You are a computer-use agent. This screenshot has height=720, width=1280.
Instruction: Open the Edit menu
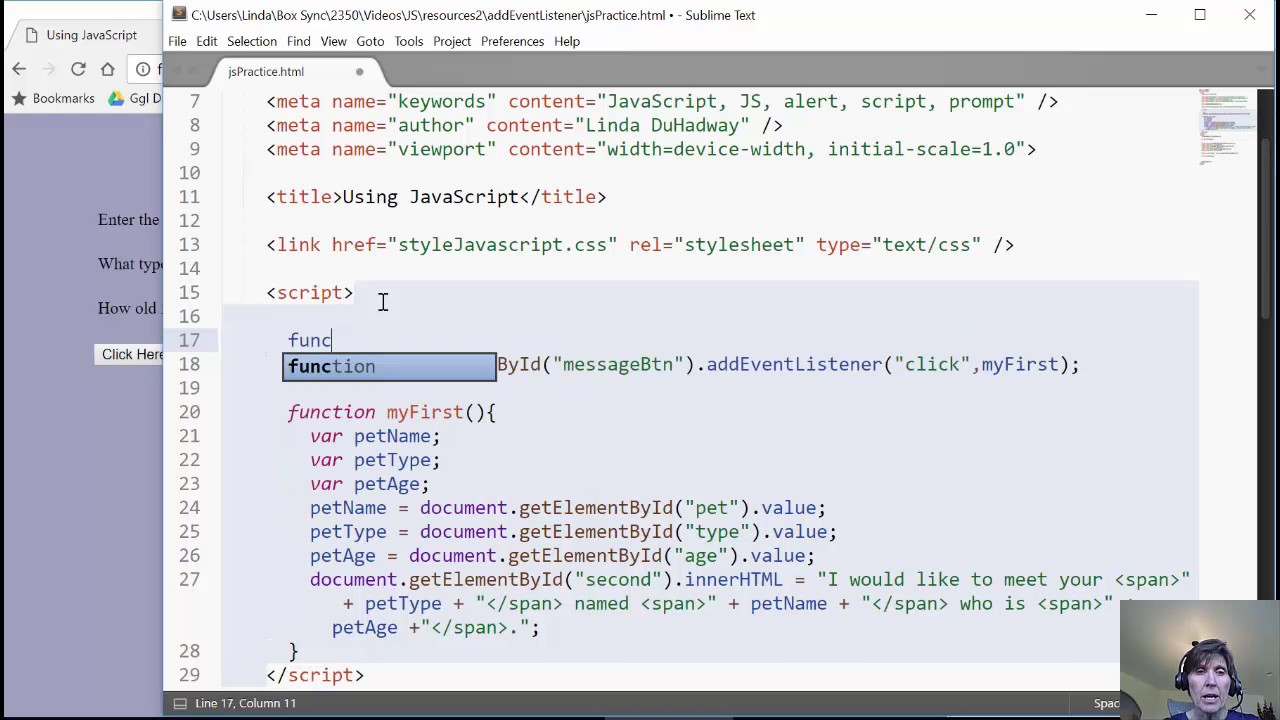207,41
